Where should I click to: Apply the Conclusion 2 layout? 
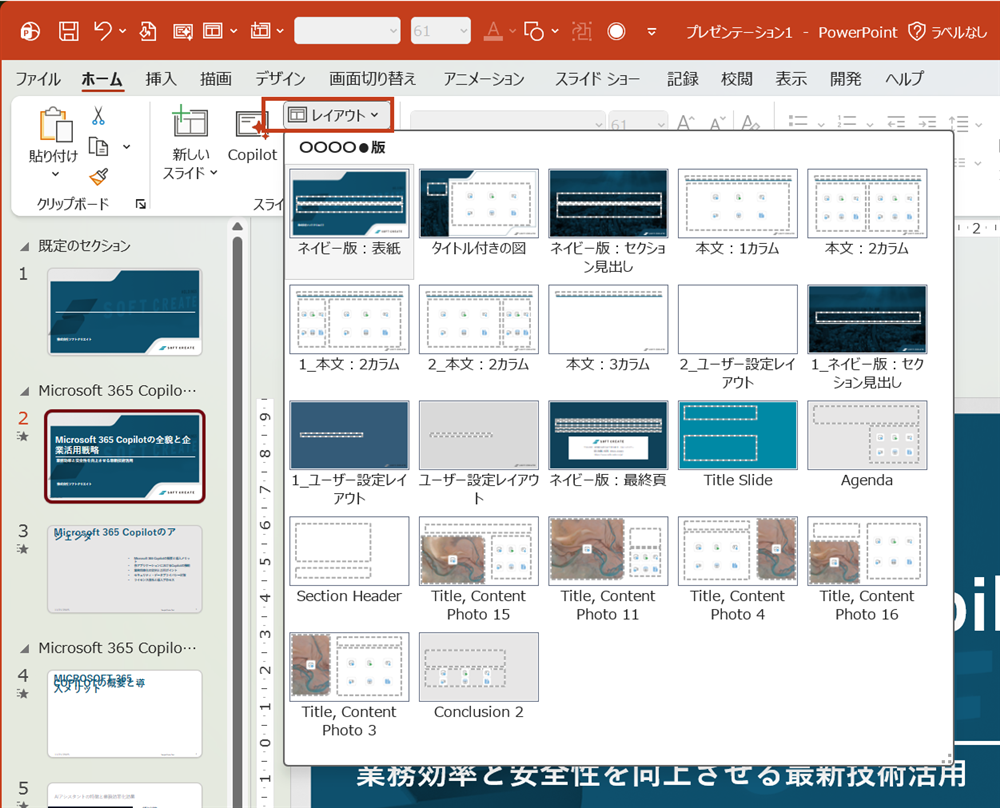click(x=478, y=667)
